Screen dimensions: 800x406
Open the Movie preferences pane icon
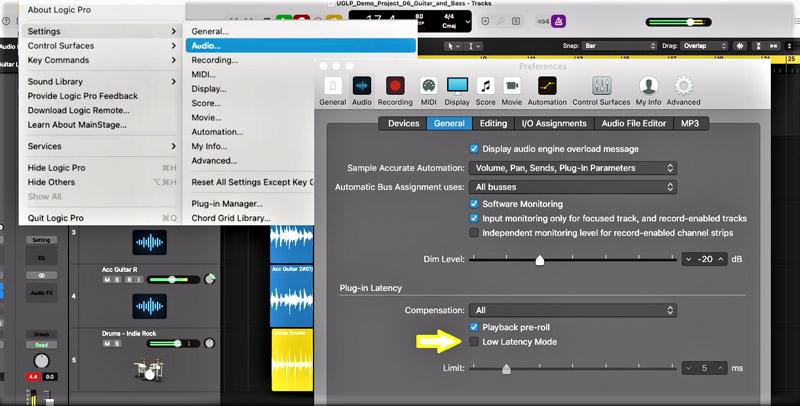coord(512,86)
